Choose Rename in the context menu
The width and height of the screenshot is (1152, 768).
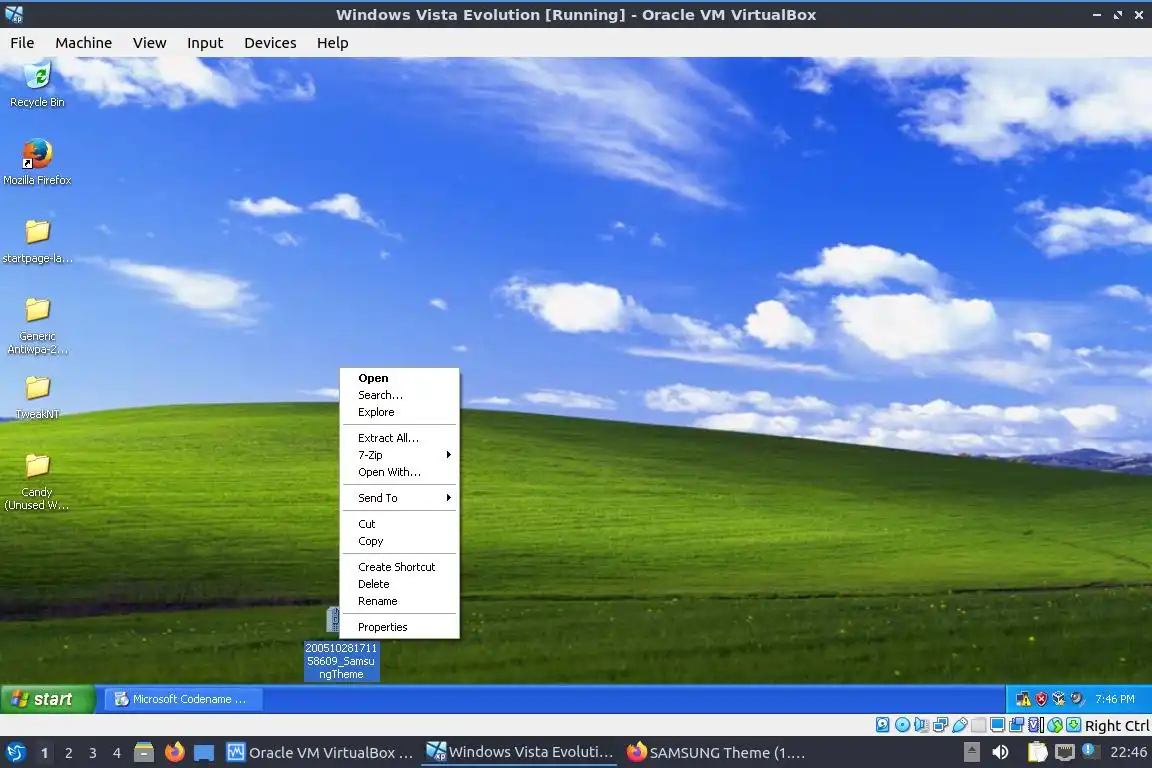[400, 601]
